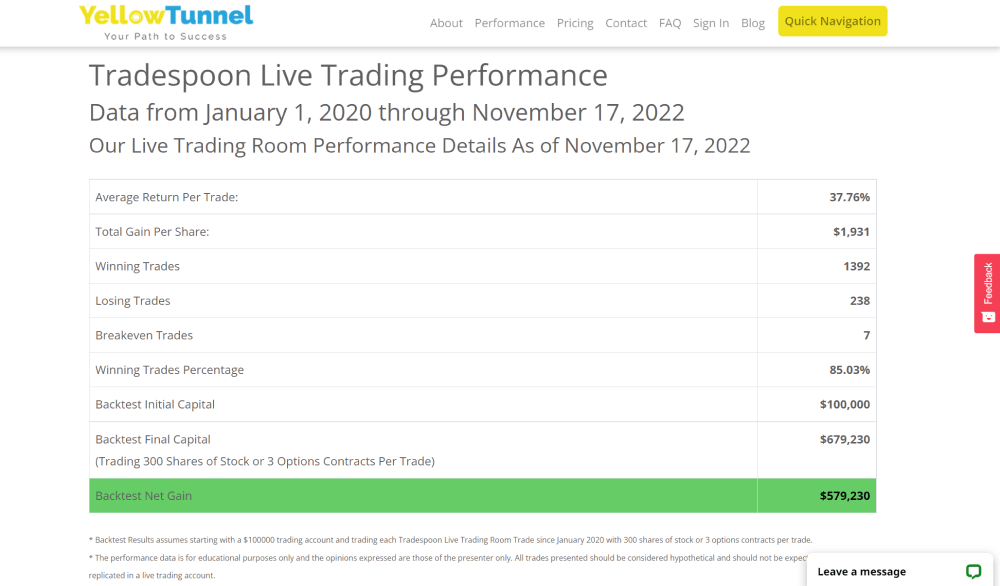Screen dimensions: 1000x586
Task: Click the page title Tradespoon Live Trading Performance
Action: coord(348,75)
